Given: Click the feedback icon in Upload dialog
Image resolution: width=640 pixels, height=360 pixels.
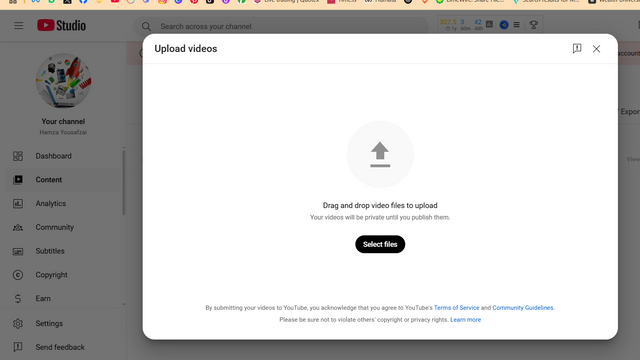Looking at the screenshot, I should [577, 49].
